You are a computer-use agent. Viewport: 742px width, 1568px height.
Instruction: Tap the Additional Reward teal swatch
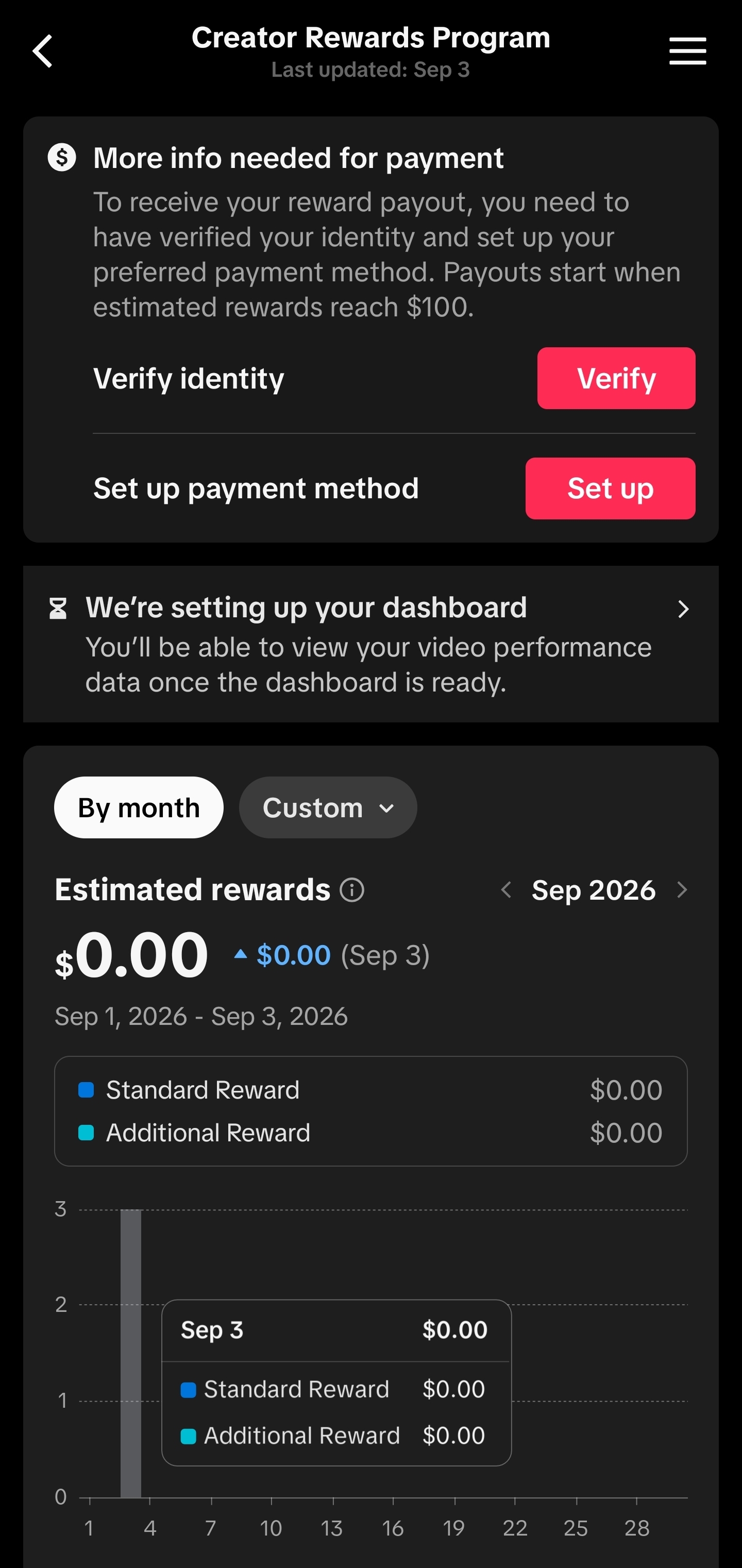point(87,1133)
